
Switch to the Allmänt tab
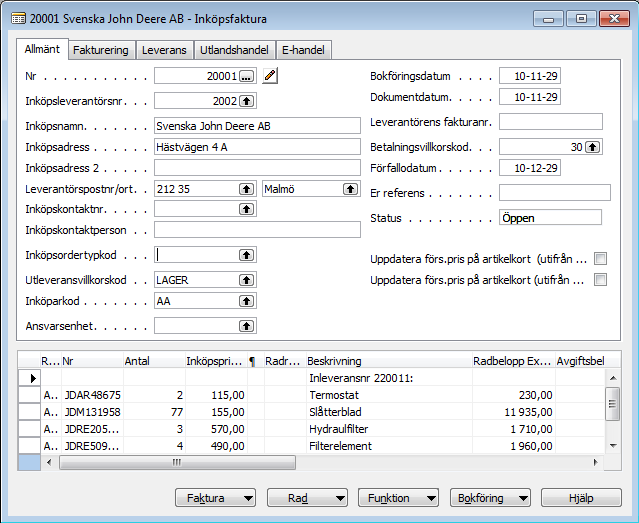[x=42, y=49]
